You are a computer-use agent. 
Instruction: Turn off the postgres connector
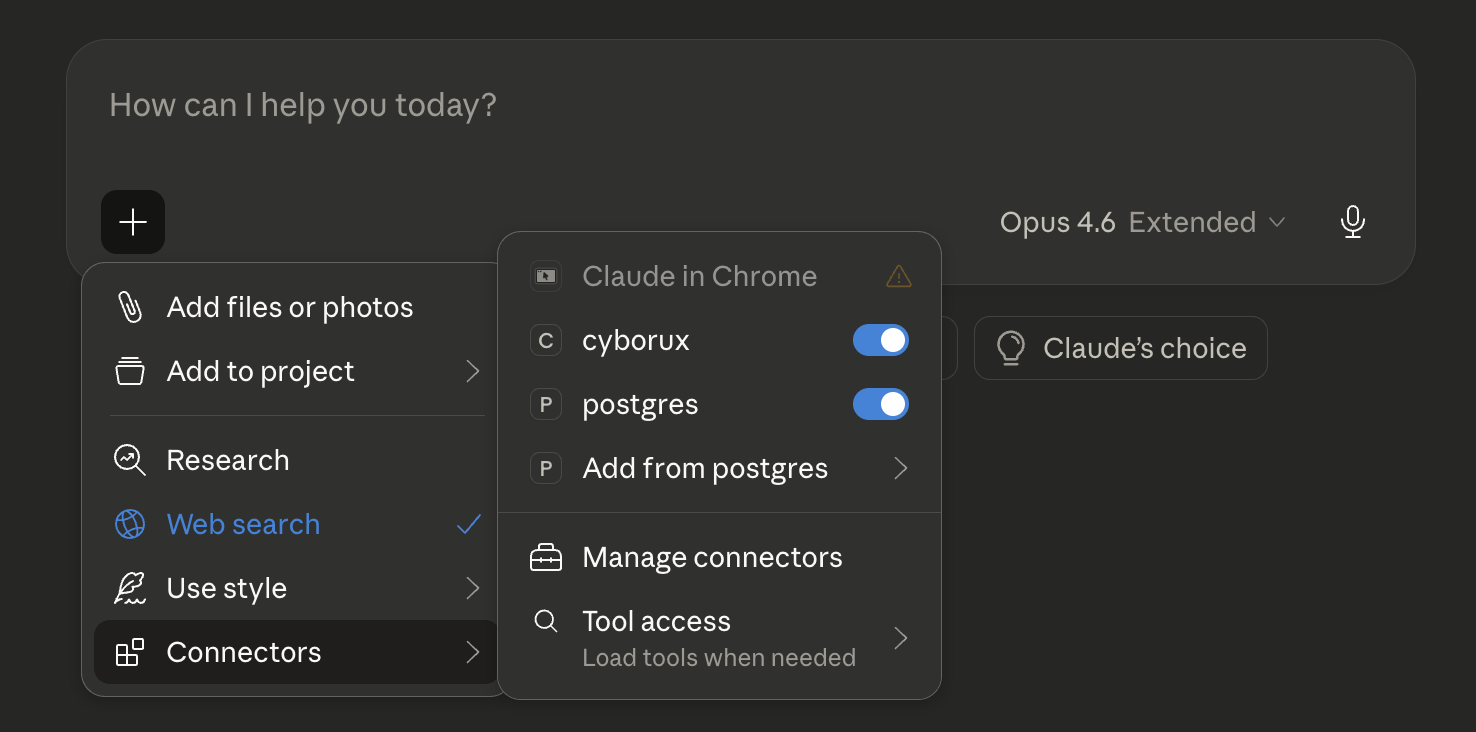click(x=881, y=404)
